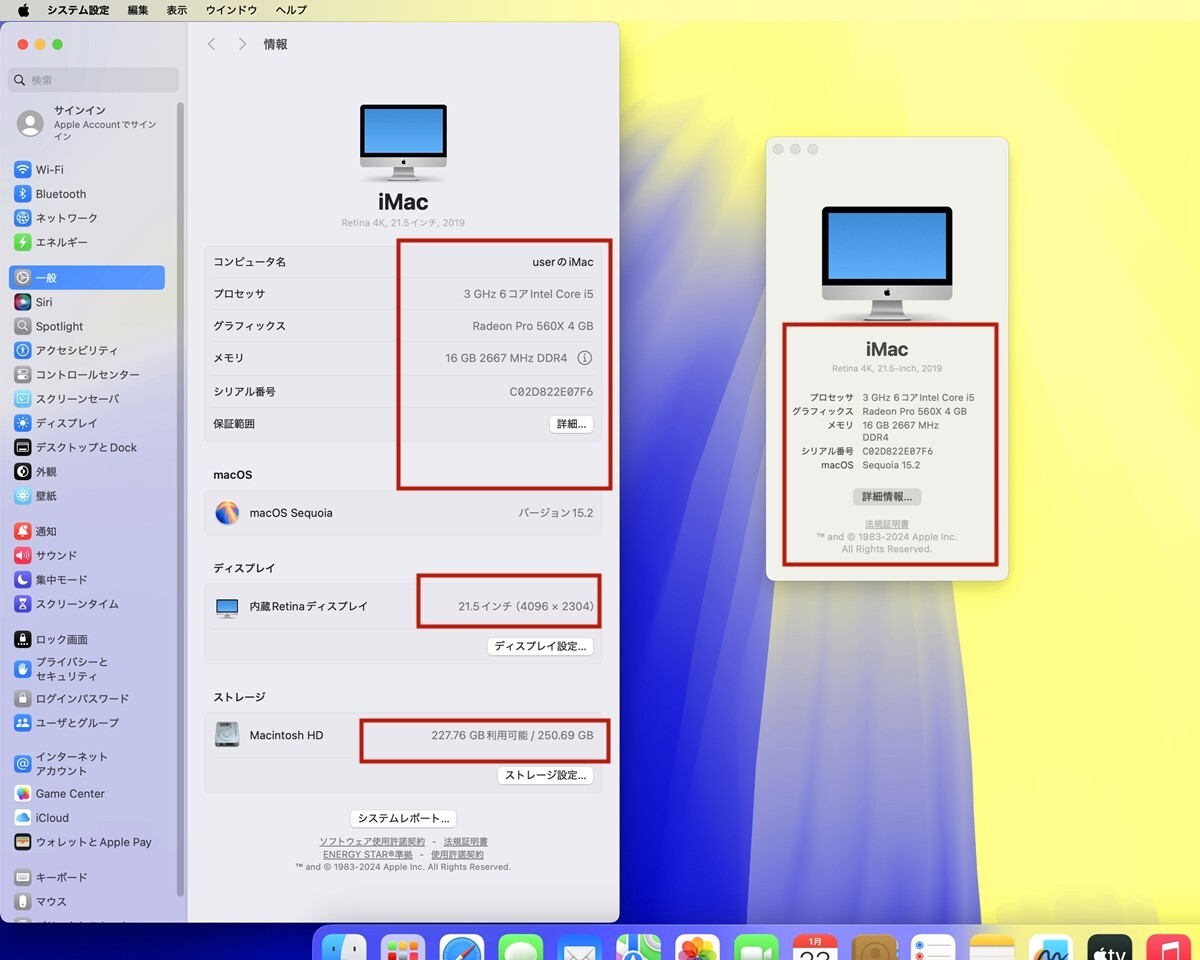The width and height of the screenshot is (1200, 960).
Task: Open ウォレットとApple Pay settings
Action: [x=87, y=842]
